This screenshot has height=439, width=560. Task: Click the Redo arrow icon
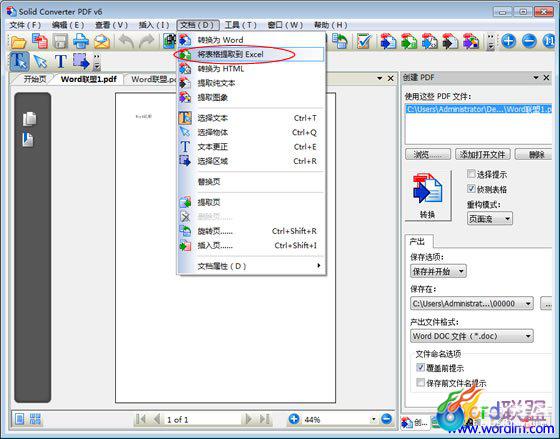pyautogui.click(x=146, y=41)
